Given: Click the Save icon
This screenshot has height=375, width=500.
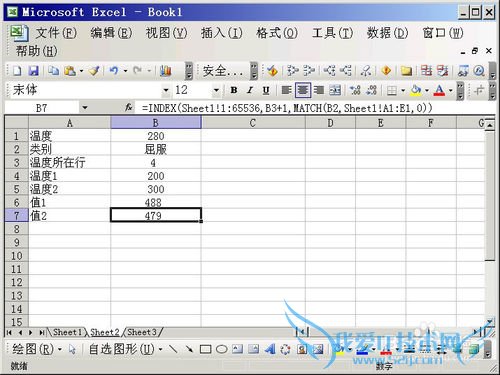Looking at the screenshot, I should click(x=33, y=71).
